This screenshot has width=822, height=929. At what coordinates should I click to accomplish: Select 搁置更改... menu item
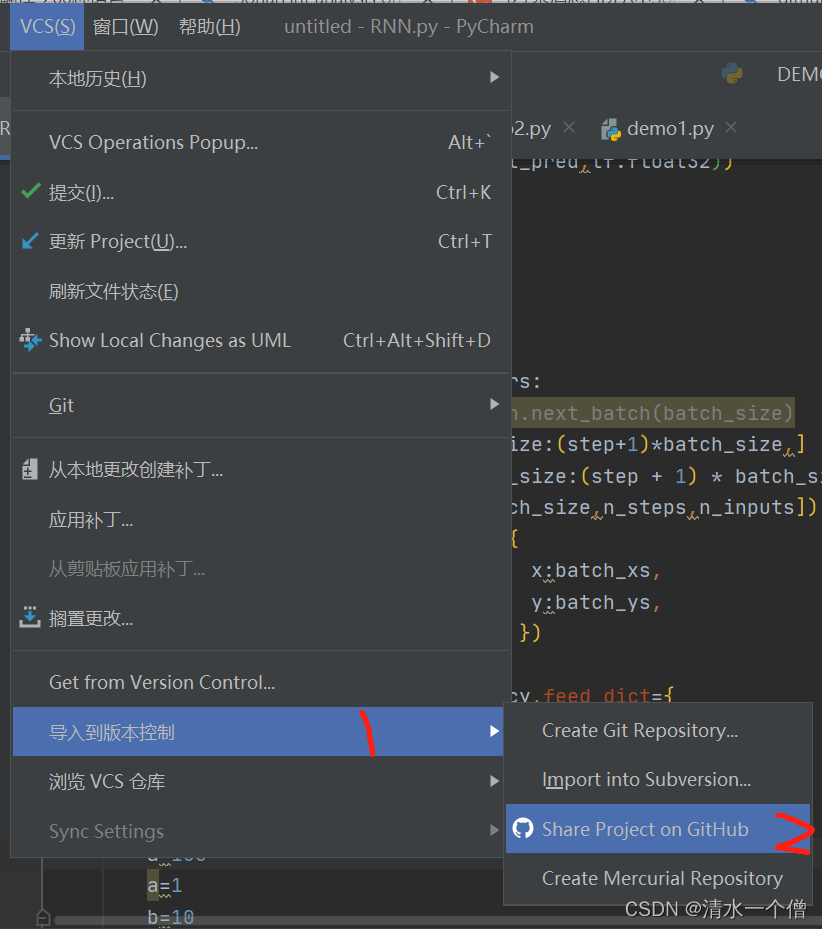(261, 619)
